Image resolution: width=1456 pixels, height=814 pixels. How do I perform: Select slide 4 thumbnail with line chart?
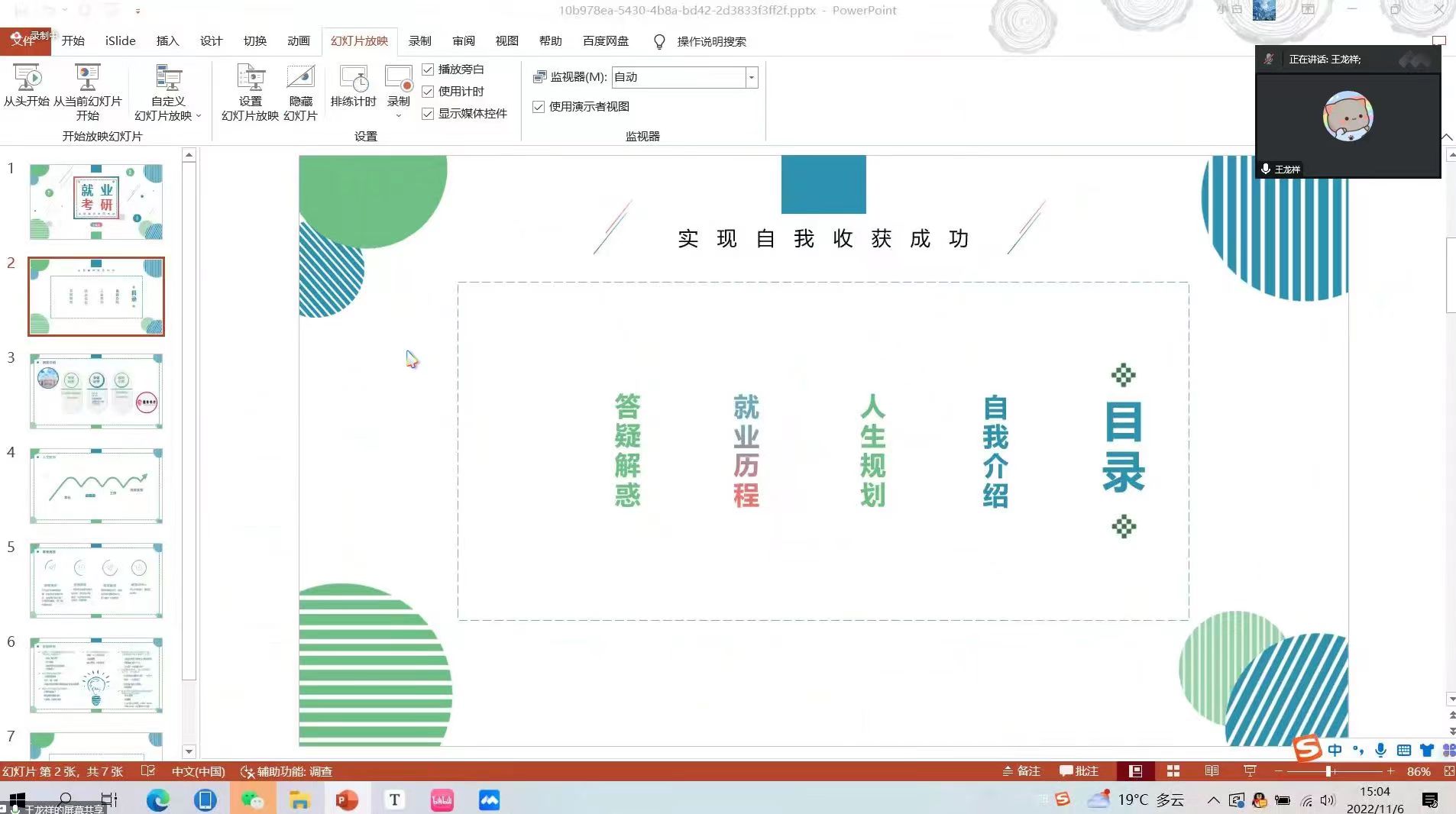[x=96, y=486]
